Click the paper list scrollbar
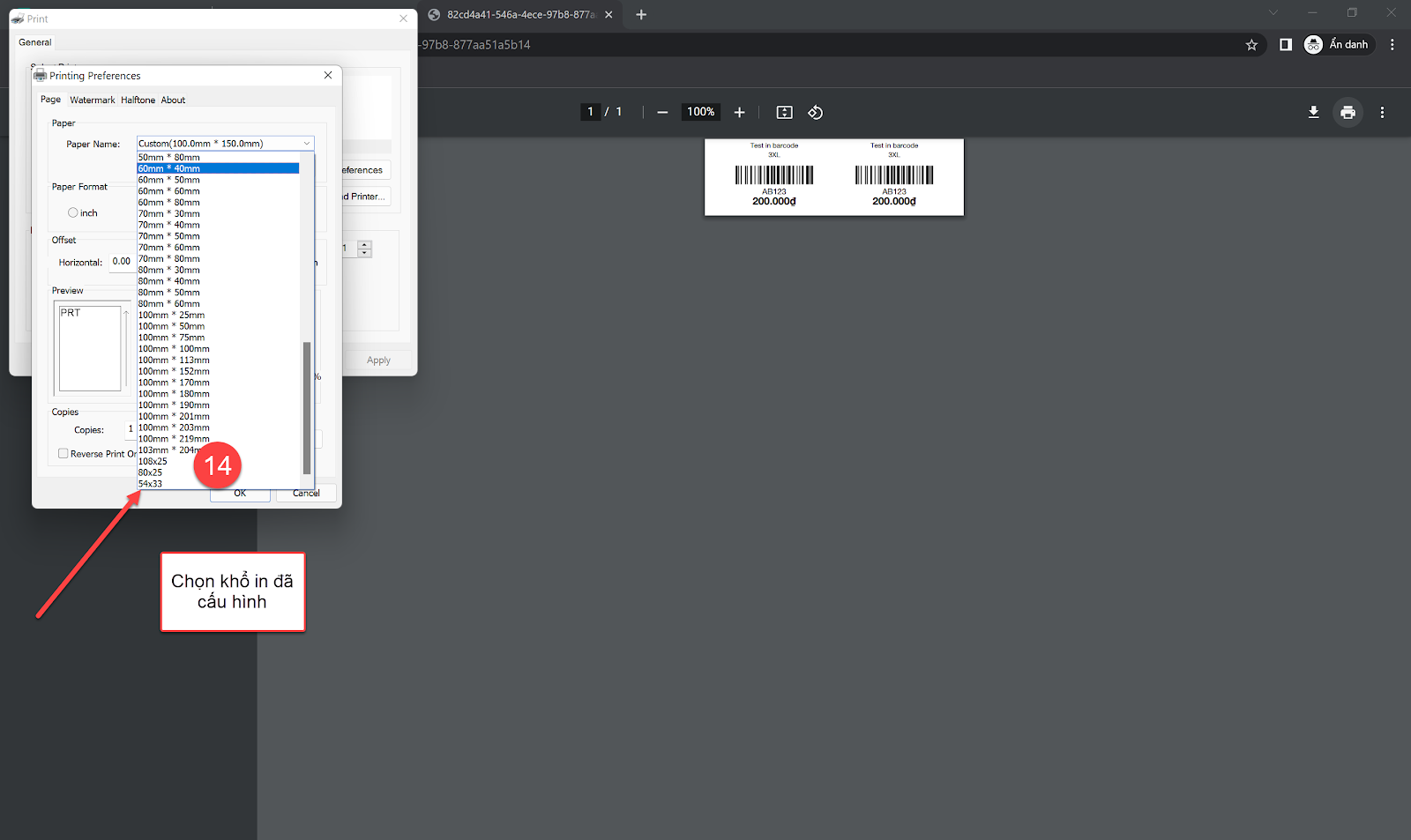 (x=307, y=405)
